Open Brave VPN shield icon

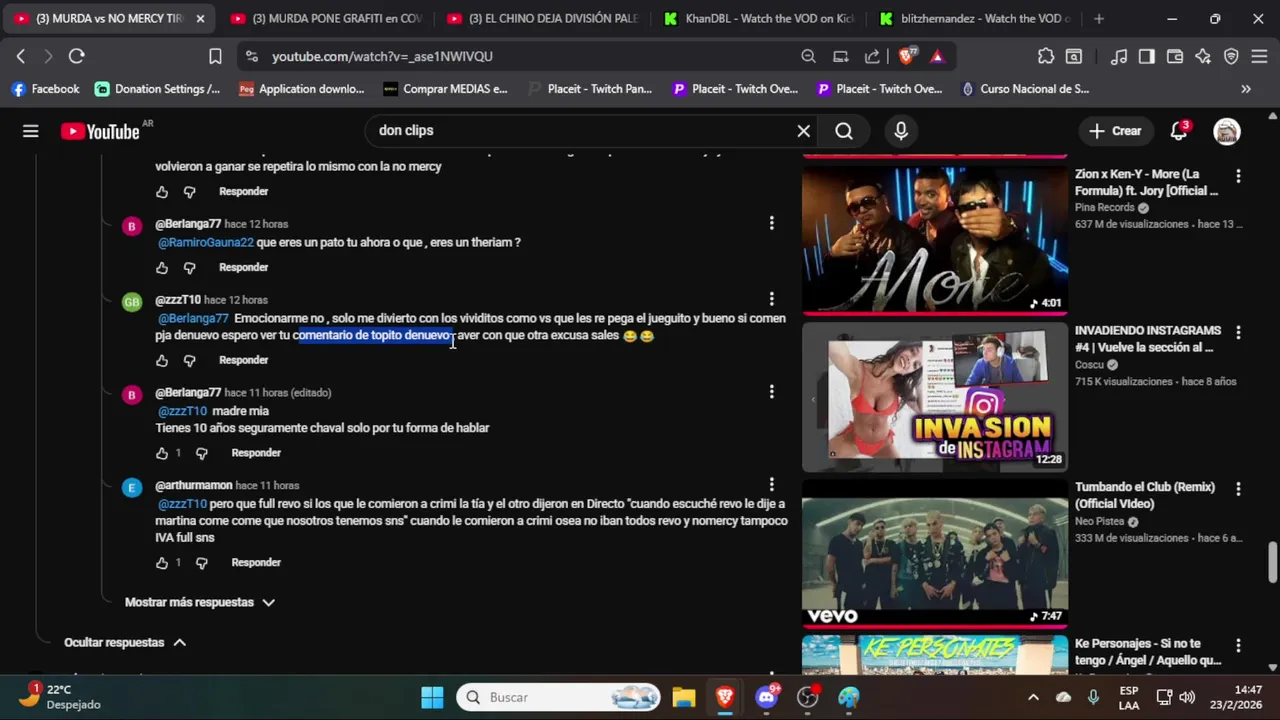click(1231, 56)
